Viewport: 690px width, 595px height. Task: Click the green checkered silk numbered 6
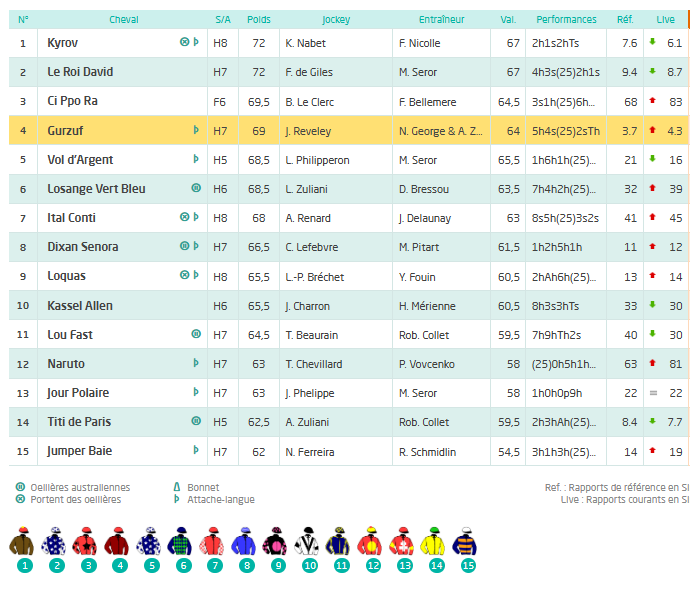tap(182, 543)
